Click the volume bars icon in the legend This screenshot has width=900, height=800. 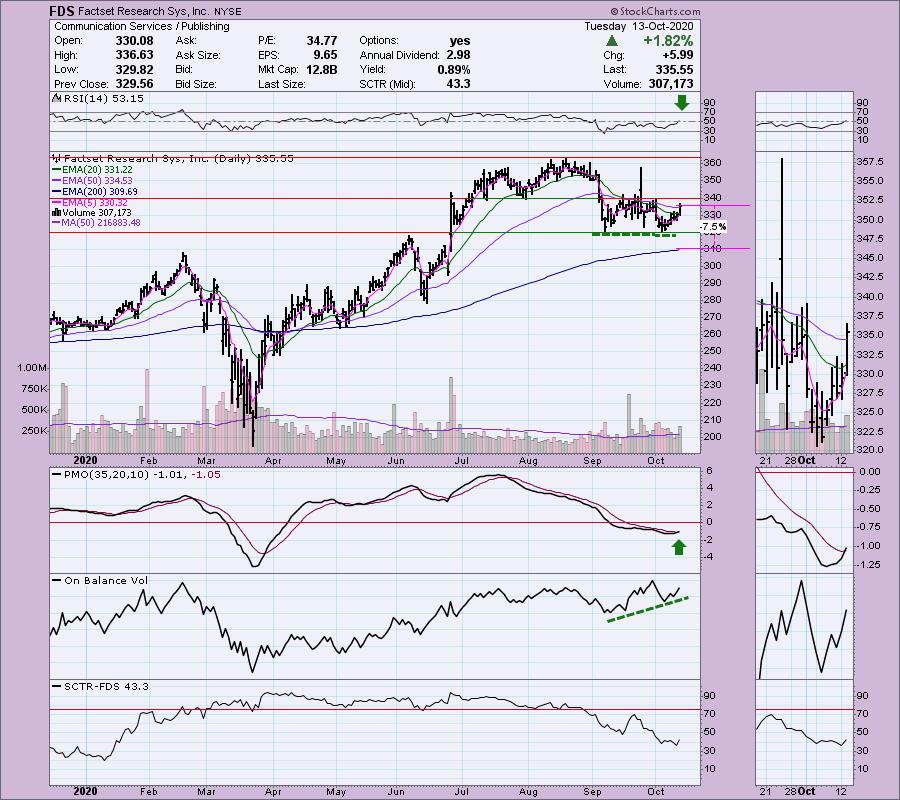56,212
